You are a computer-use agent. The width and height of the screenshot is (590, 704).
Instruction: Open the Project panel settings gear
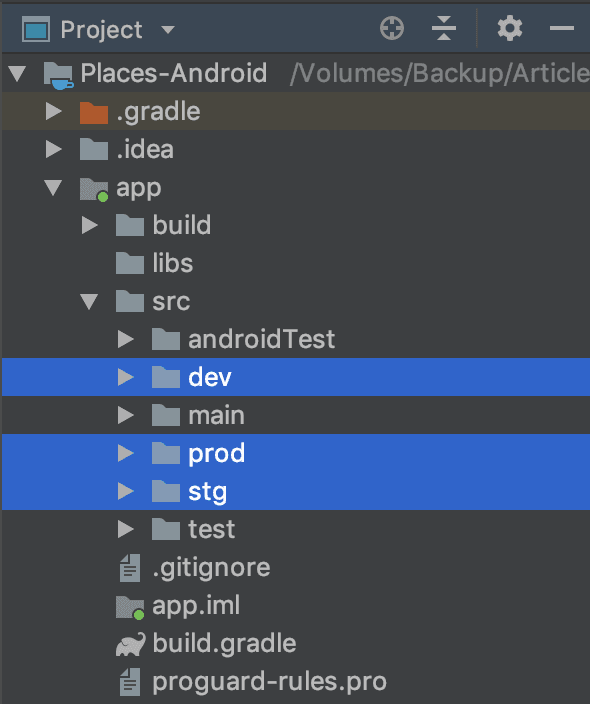tap(510, 28)
